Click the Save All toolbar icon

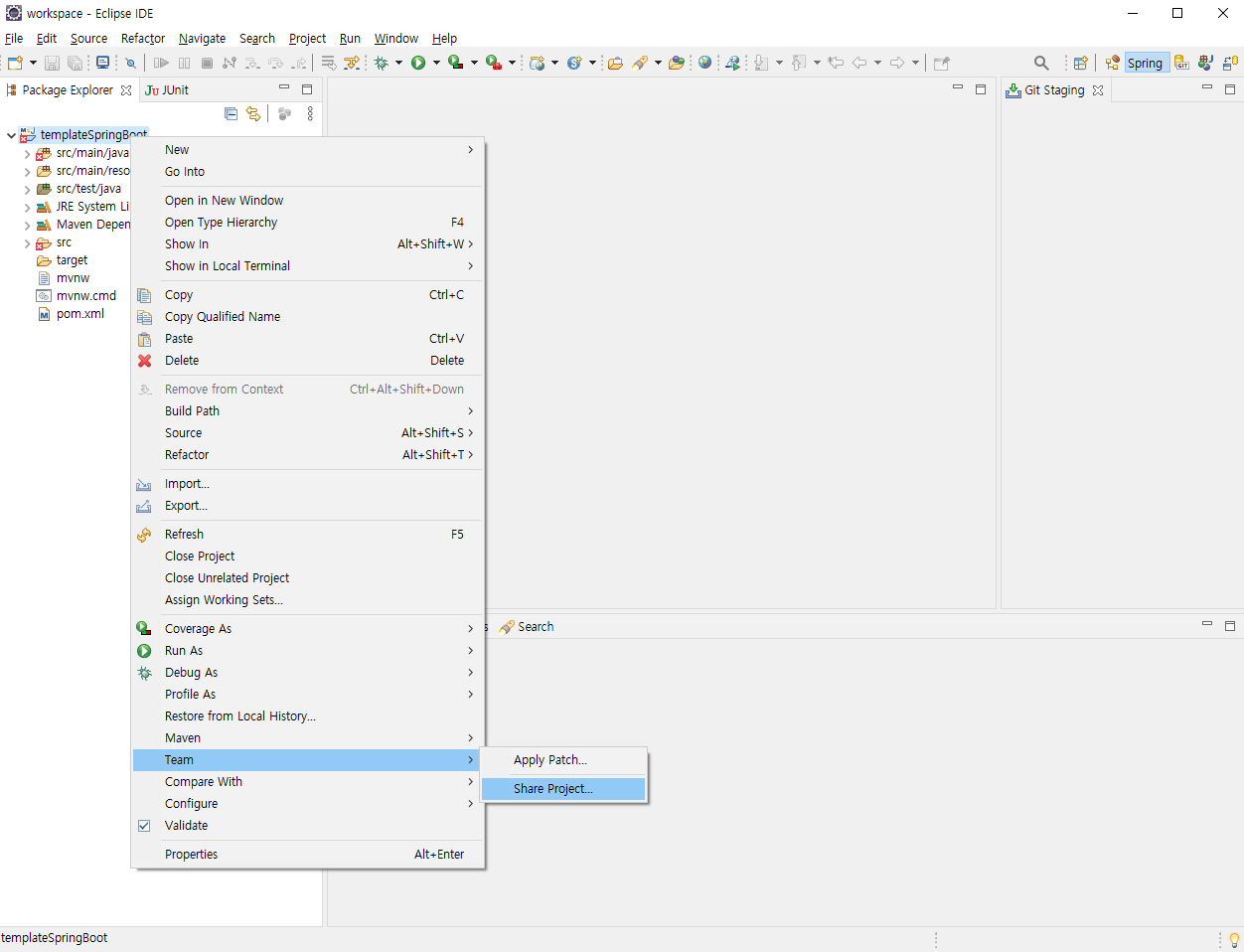[75, 62]
